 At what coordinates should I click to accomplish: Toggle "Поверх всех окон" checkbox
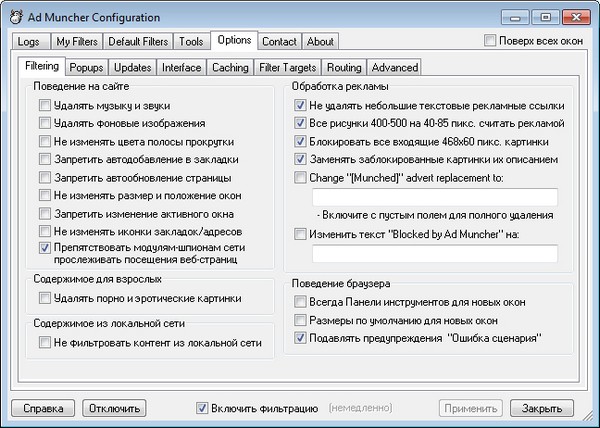490,41
